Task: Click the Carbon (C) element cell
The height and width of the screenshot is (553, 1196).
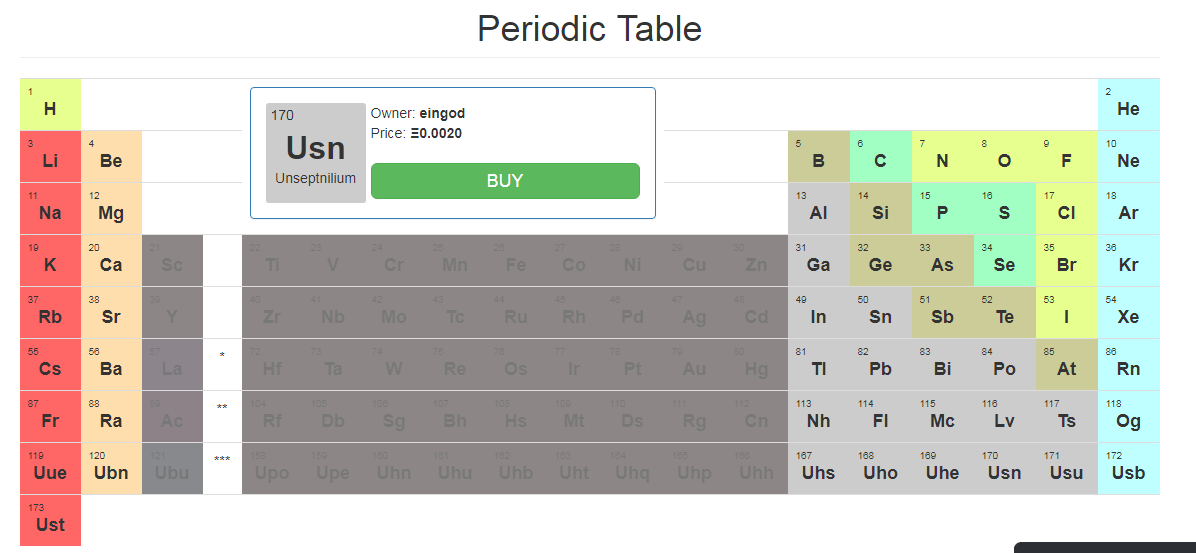Action: (x=880, y=157)
